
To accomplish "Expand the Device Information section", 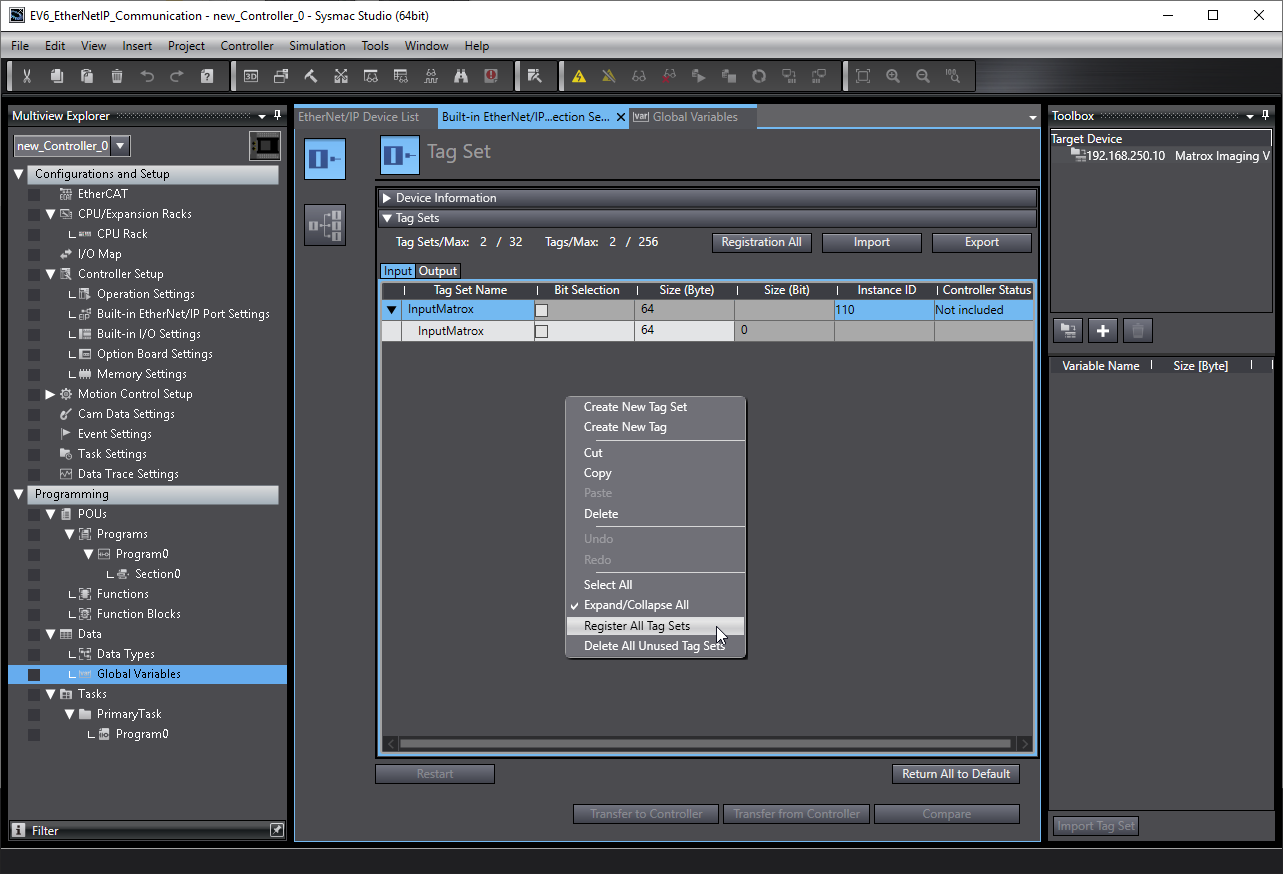I will tap(388, 198).
